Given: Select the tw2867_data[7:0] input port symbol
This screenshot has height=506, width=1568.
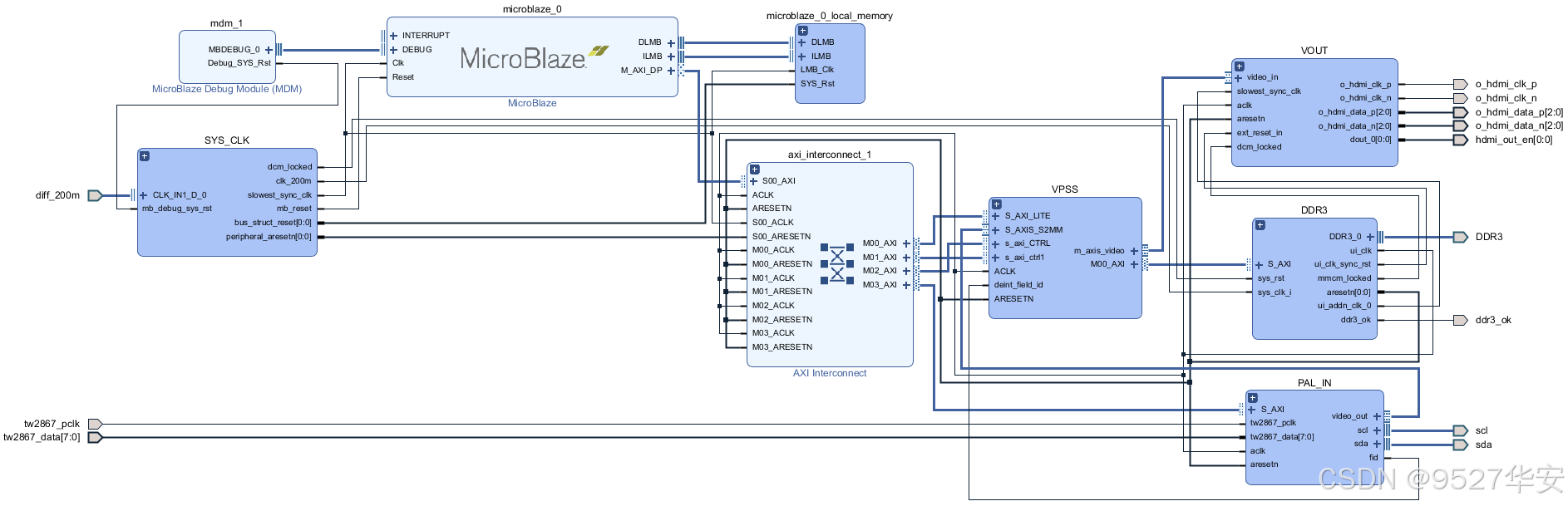Looking at the screenshot, I should pos(95,437).
